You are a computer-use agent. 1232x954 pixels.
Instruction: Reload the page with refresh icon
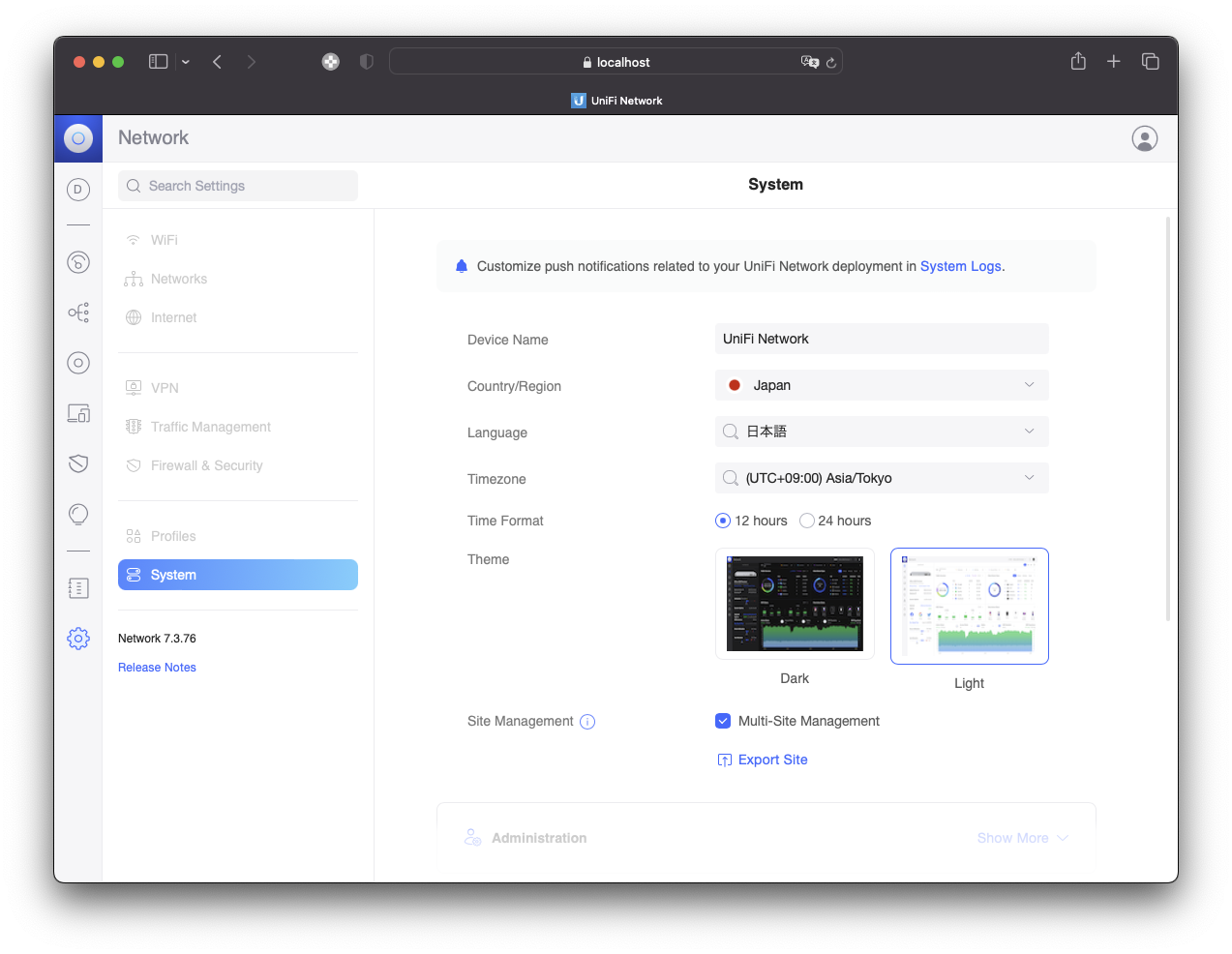(x=830, y=62)
